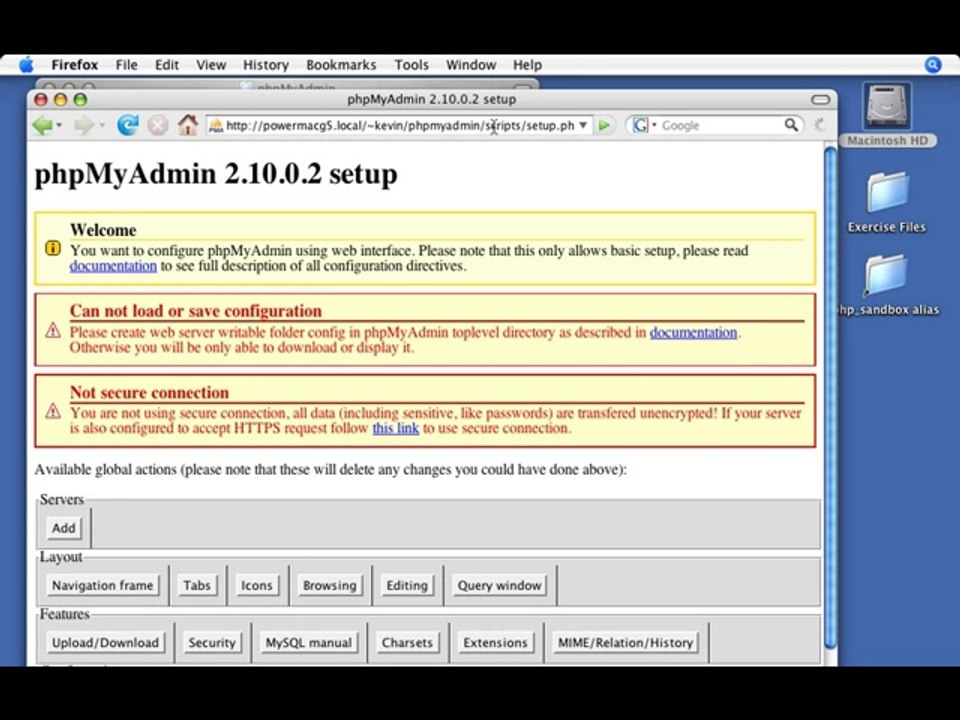Reload the page with the refresh icon
This screenshot has width=960, height=720.
tap(127, 126)
